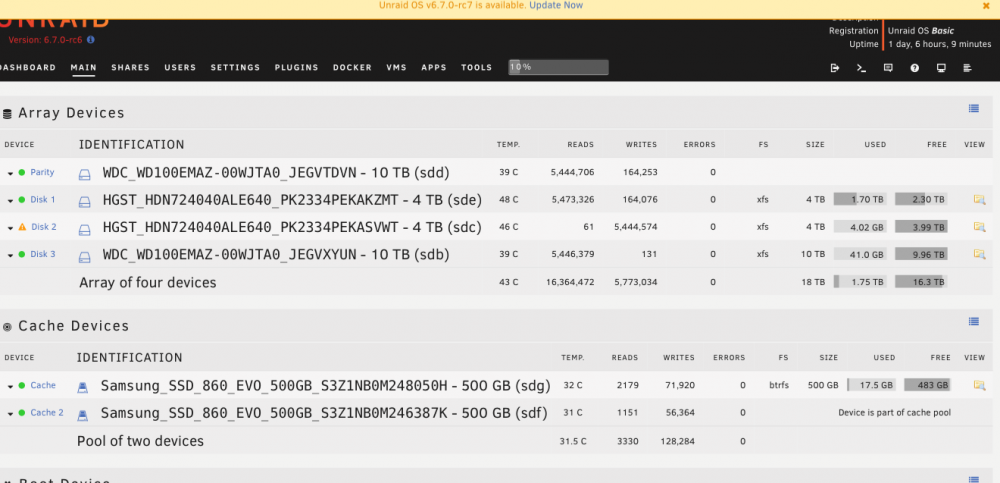Click the green status dot for Disk 3
Image resolution: width=1000 pixels, height=483 pixels.
[22, 254]
